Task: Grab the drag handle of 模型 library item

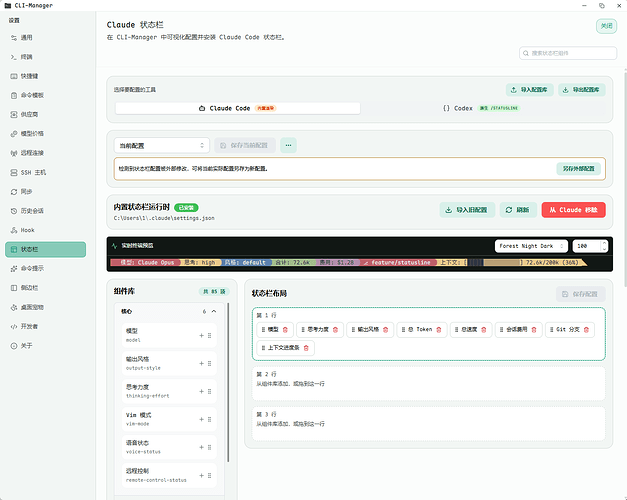Action: pyautogui.click(x=210, y=336)
